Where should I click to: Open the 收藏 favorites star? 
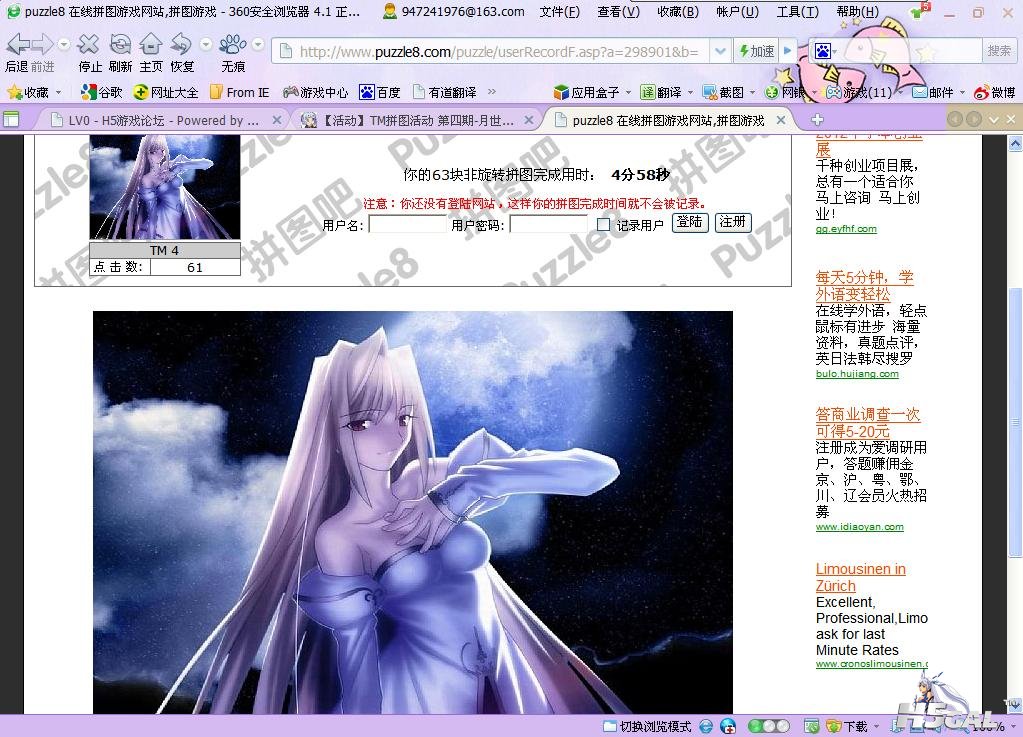point(28,93)
